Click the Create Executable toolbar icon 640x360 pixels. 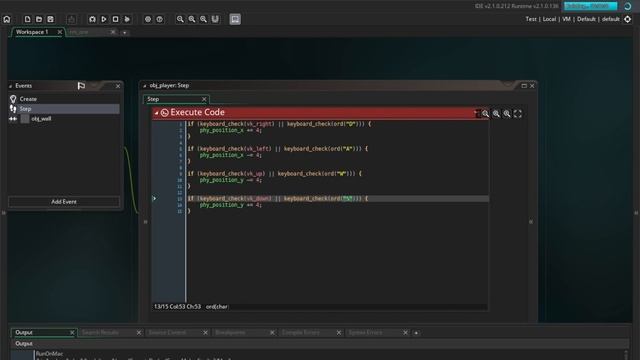click(71, 19)
